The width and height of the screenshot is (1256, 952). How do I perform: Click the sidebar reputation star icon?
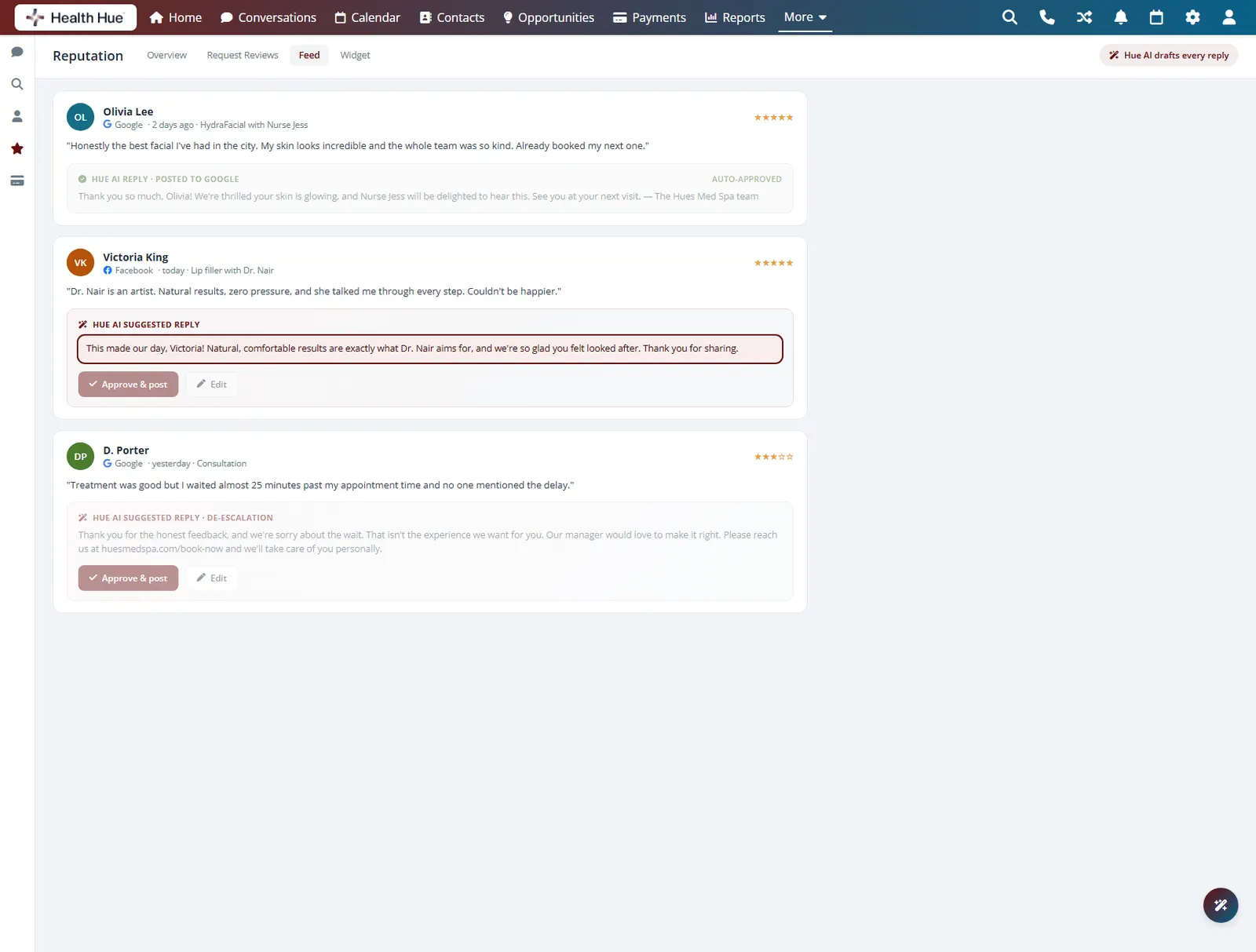coord(17,148)
